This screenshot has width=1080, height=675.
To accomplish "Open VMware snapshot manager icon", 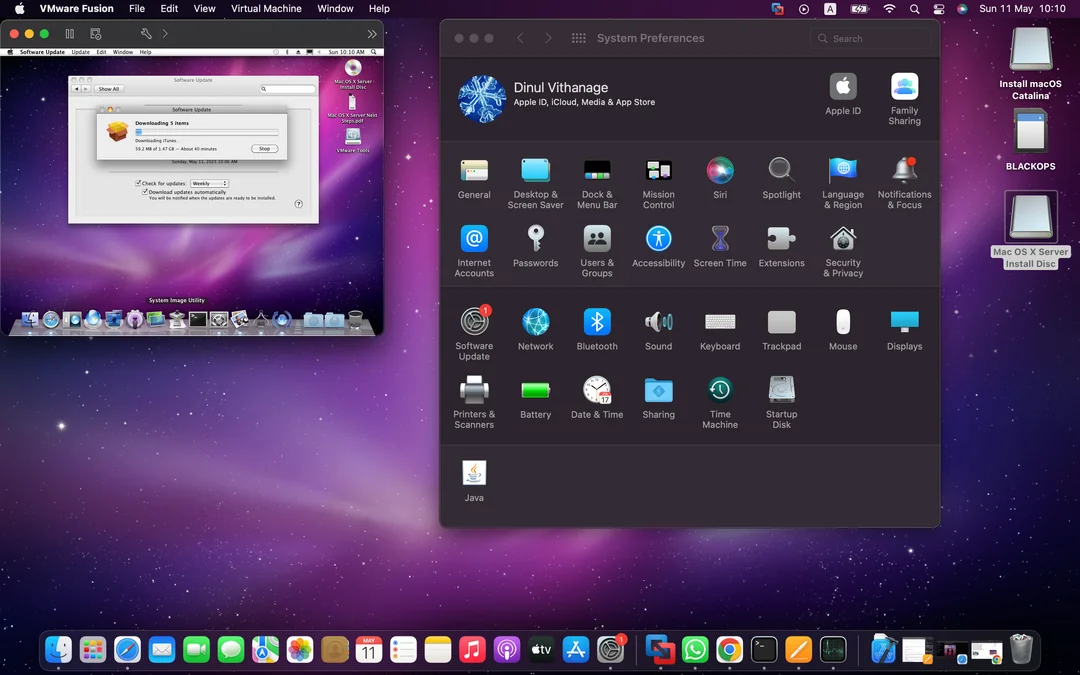I will pos(96,34).
